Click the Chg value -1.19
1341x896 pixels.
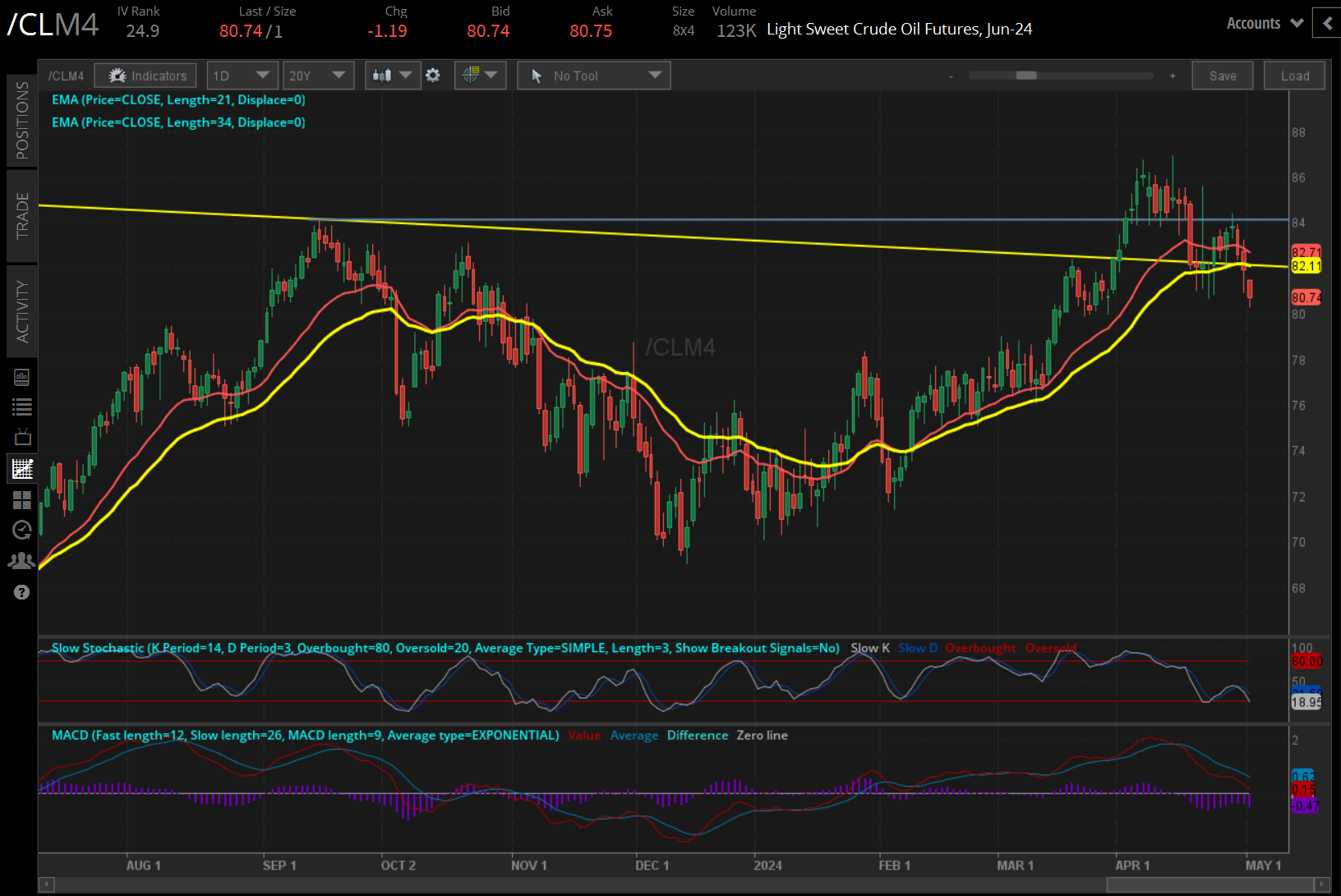click(387, 31)
